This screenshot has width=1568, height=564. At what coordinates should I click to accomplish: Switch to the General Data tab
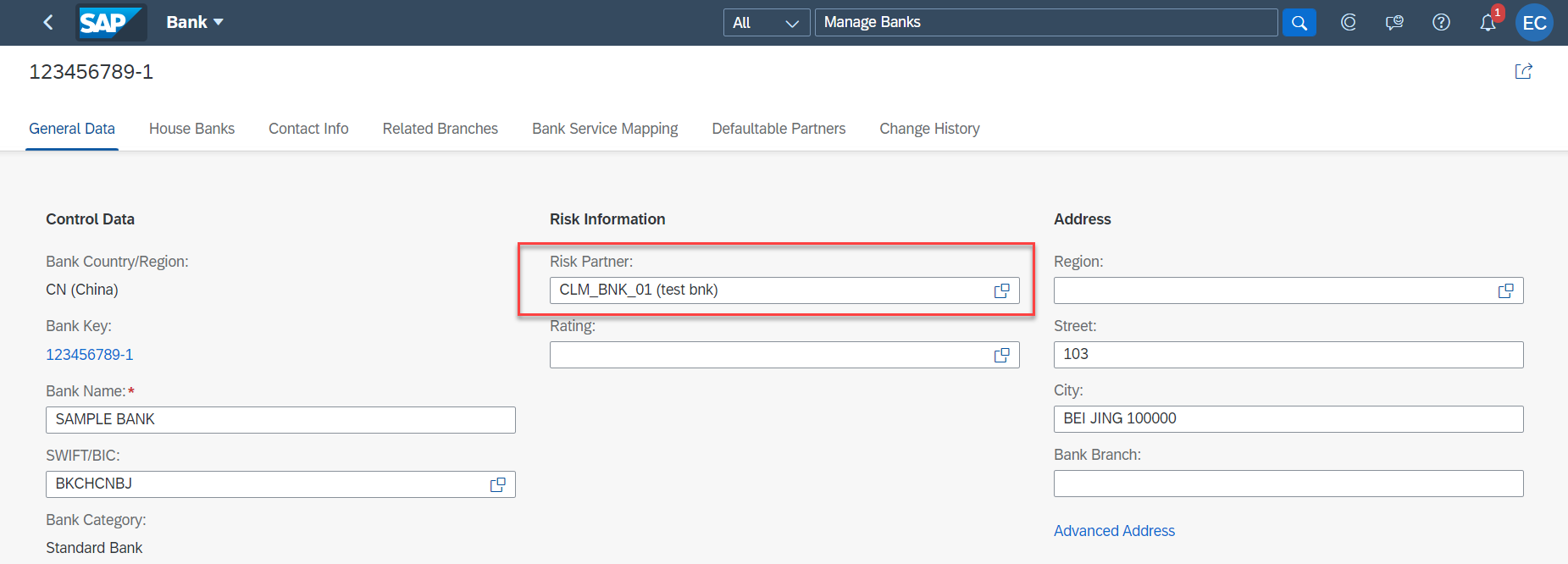(x=72, y=129)
